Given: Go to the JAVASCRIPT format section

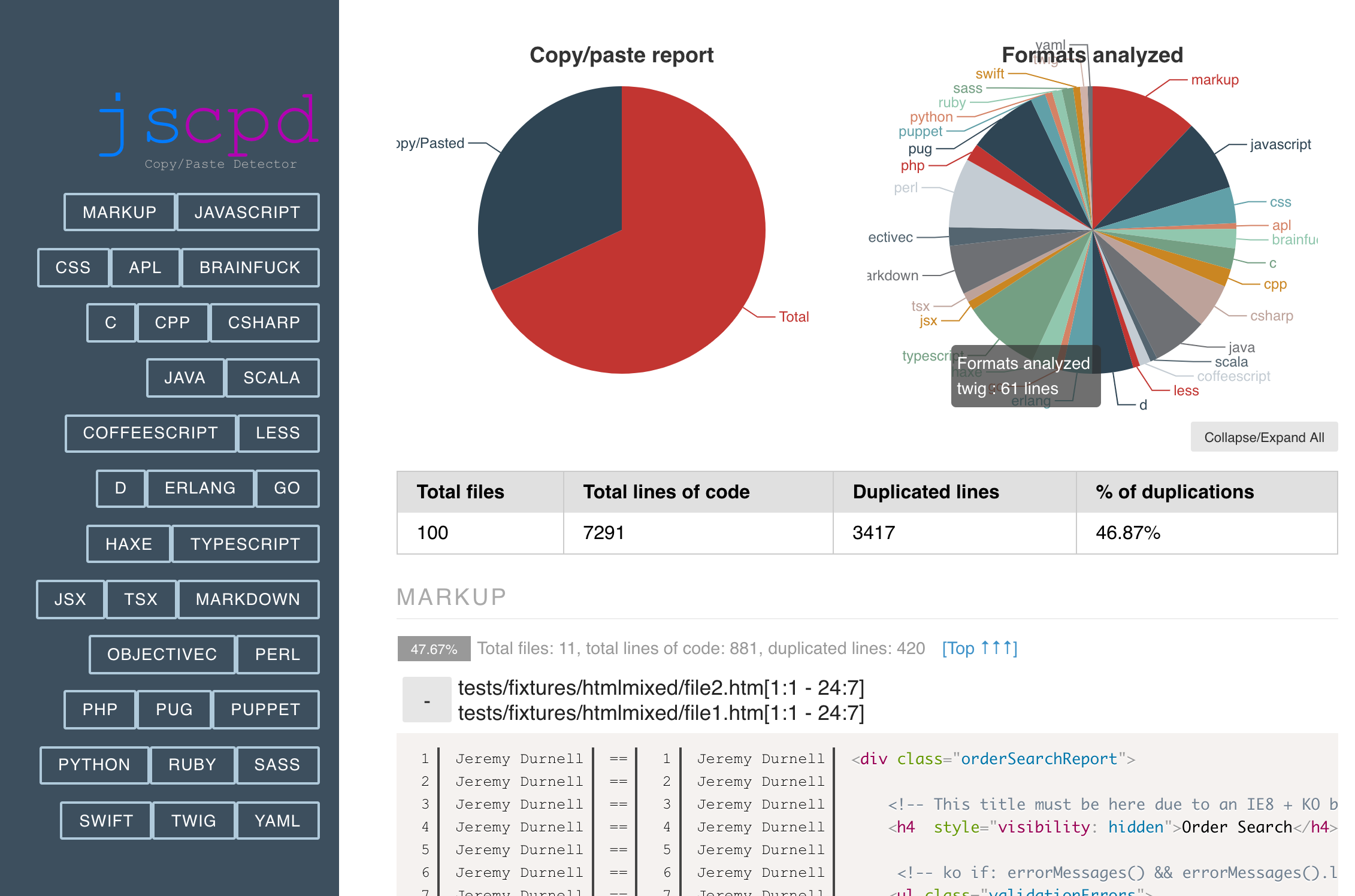Looking at the screenshot, I should click(x=247, y=212).
